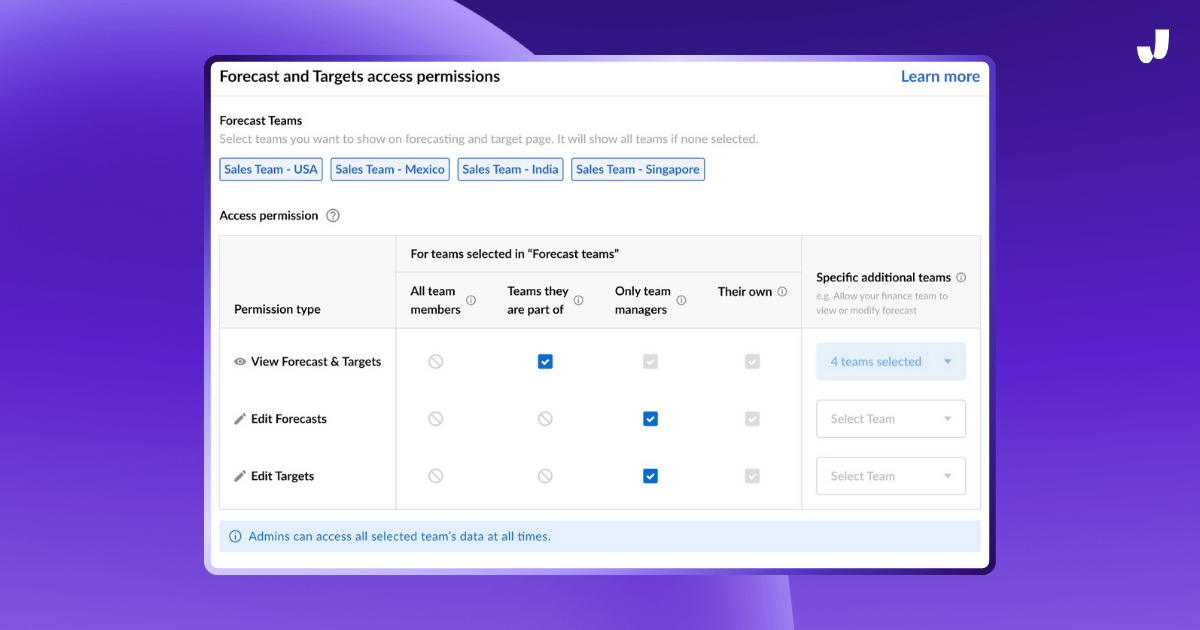Click the eye icon for View Forecast & Targets

point(240,362)
